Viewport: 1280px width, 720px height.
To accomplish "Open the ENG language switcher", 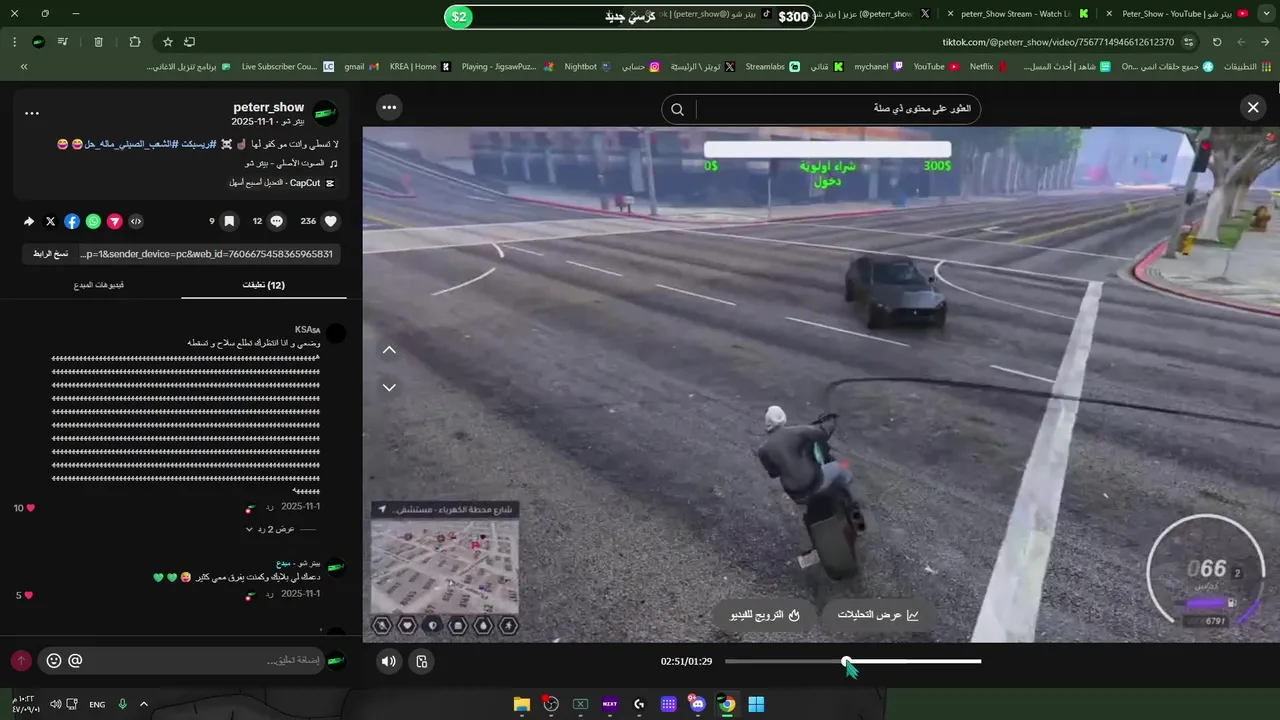I will click(x=97, y=704).
